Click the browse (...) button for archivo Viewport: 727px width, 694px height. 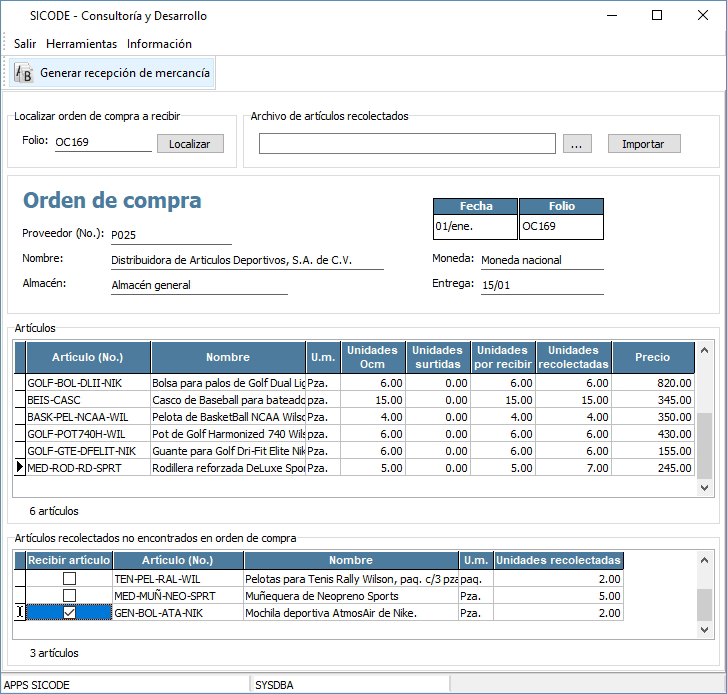click(x=576, y=144)
